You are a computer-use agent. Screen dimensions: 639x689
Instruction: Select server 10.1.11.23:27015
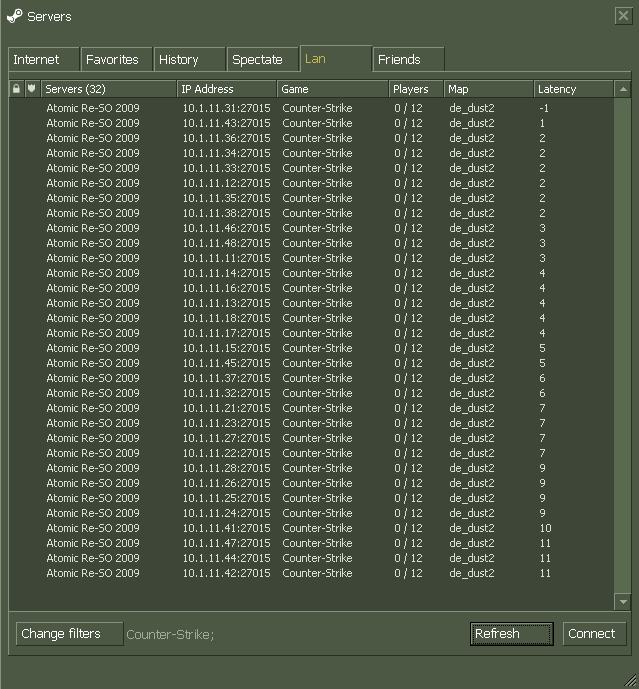pyautogui.click(x=311, y=423)
